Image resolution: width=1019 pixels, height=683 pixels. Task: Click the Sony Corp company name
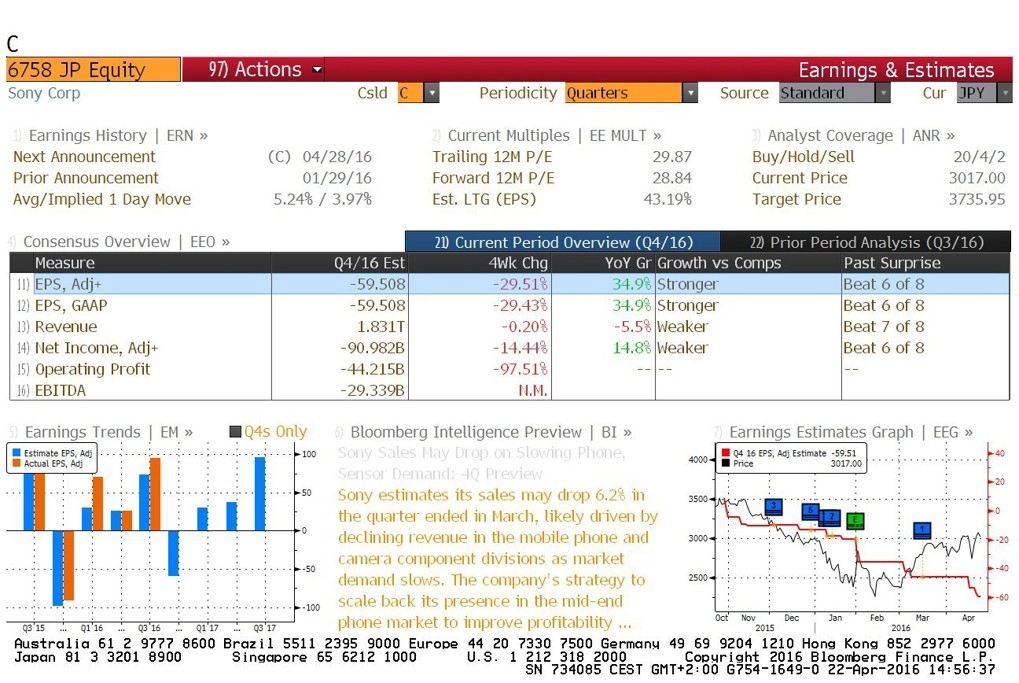click(44, 93)
